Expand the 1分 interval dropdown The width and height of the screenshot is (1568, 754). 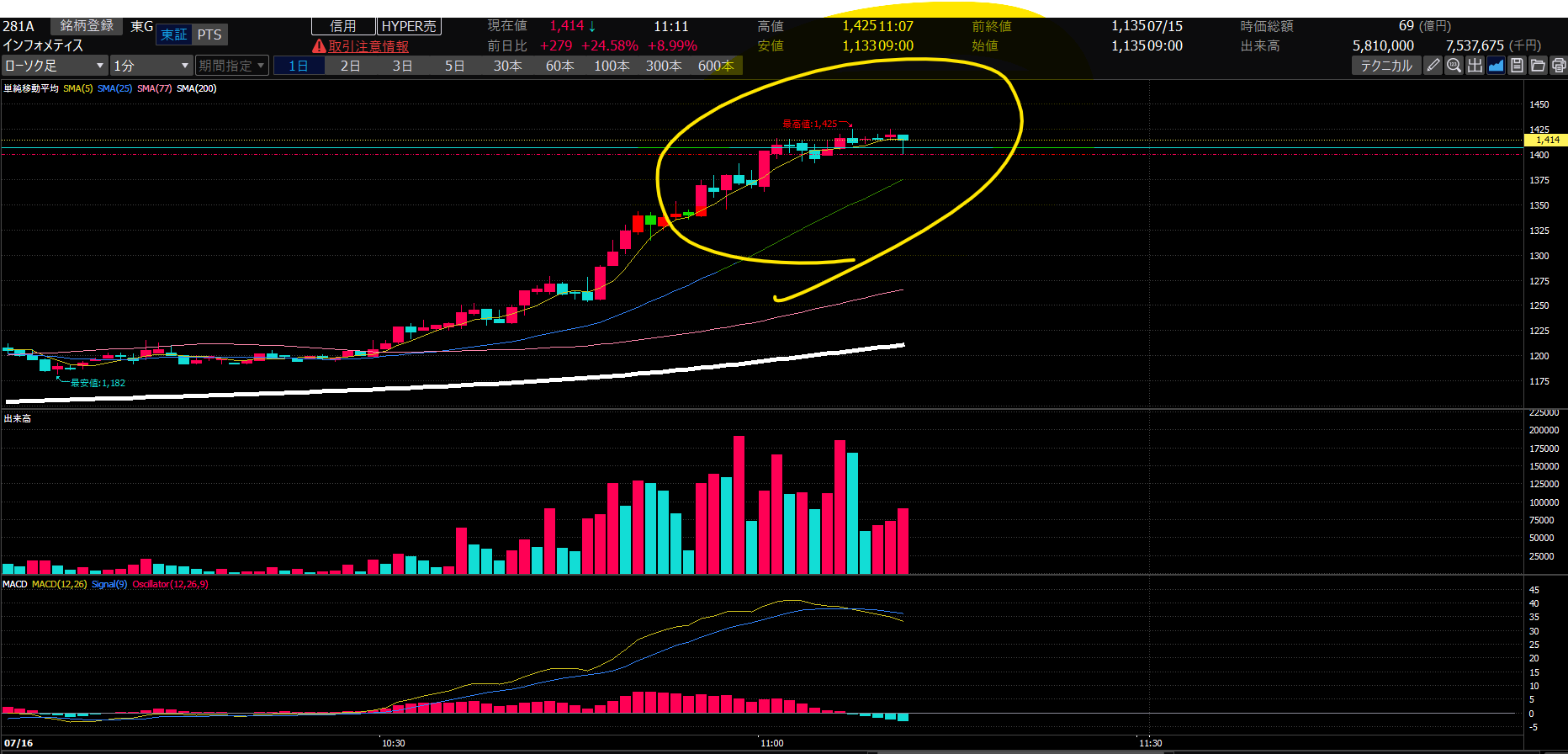pyautogui.click(x=151, y=66)
